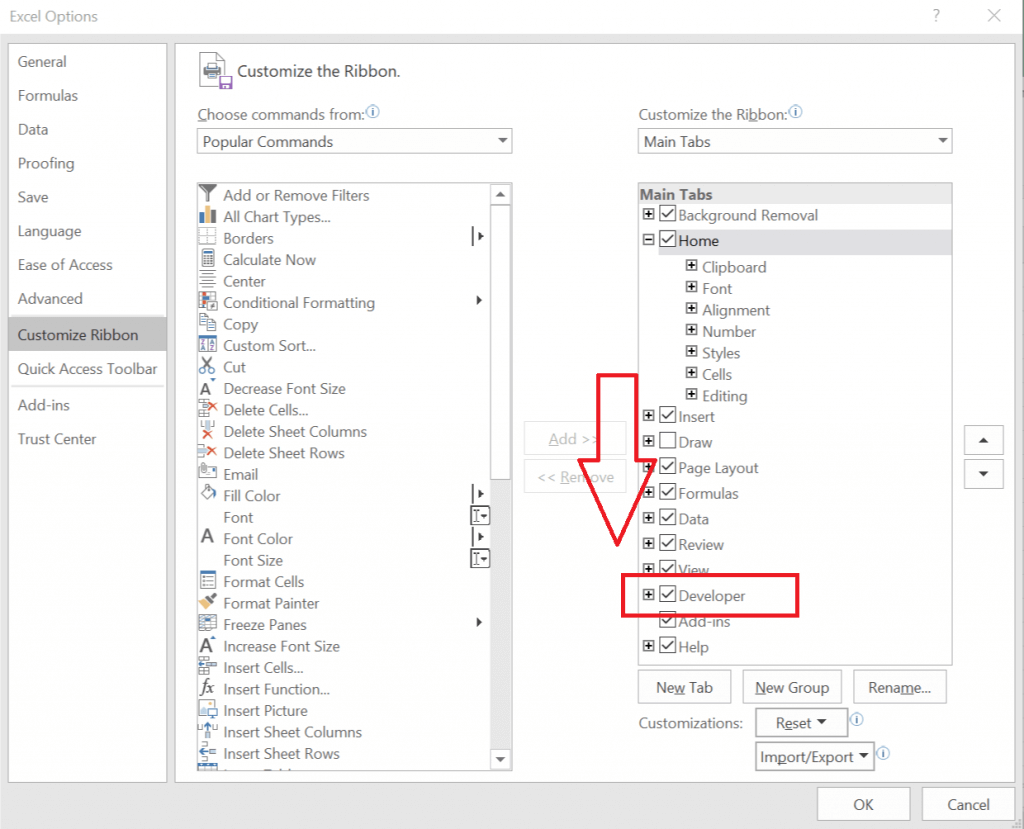This screenshot has width=1024, height=829.
Task: Toggle the Help tab checkbox
Action: pos(667,645)
